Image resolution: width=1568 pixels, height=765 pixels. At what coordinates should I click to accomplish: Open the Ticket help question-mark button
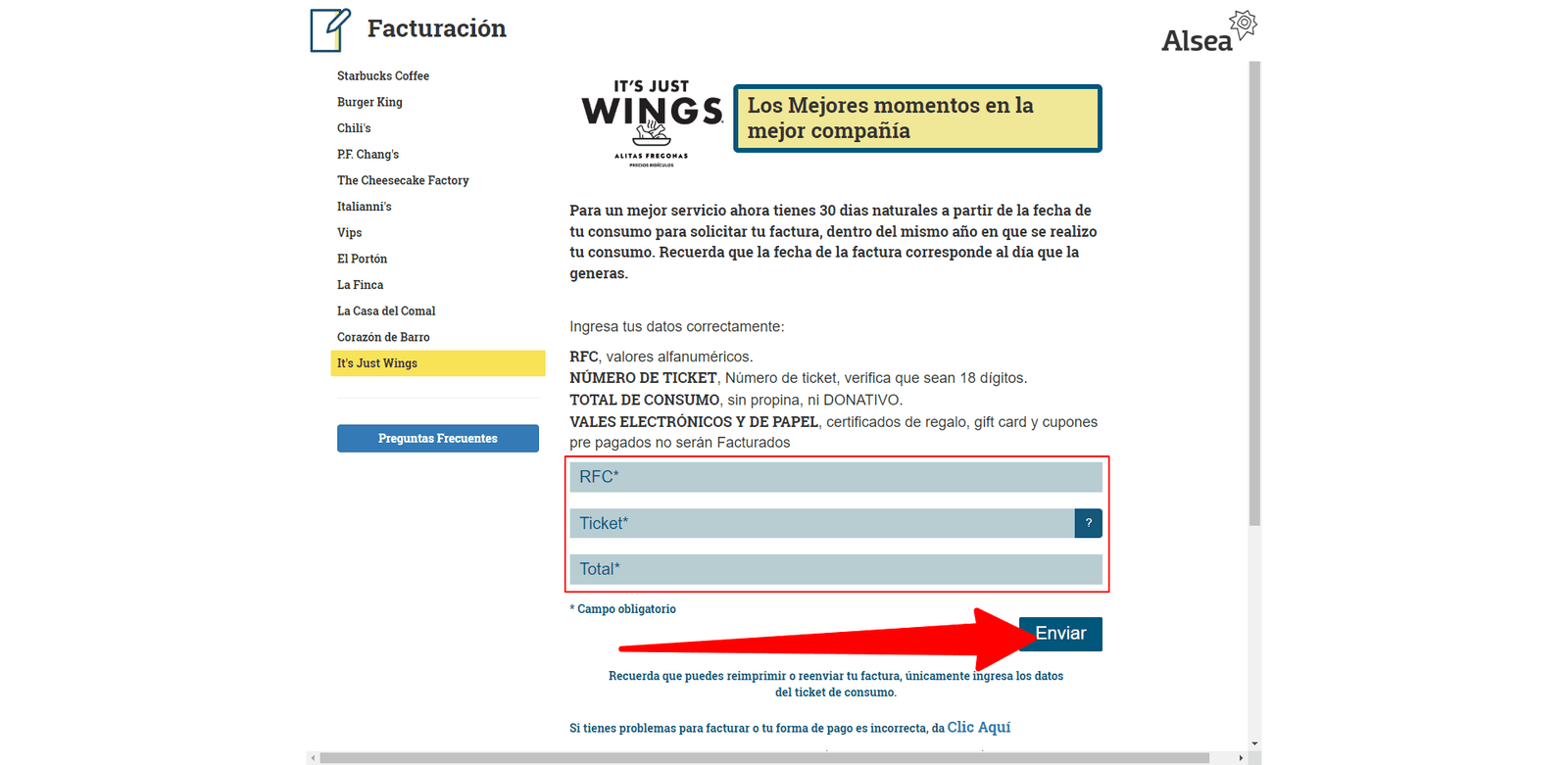[1088, 523]
